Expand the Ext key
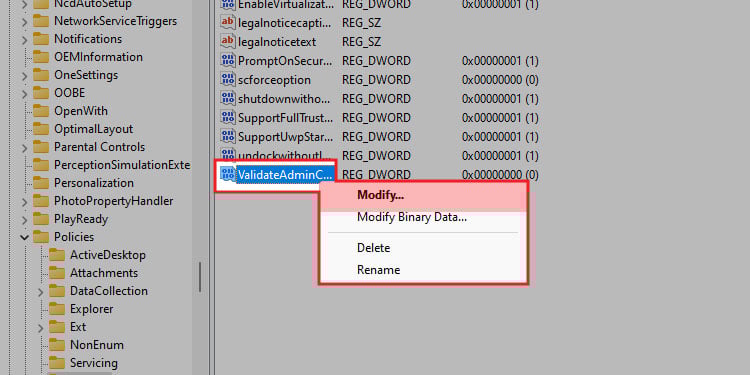Screen dimensions: 750x375 [x=40, y=327]
